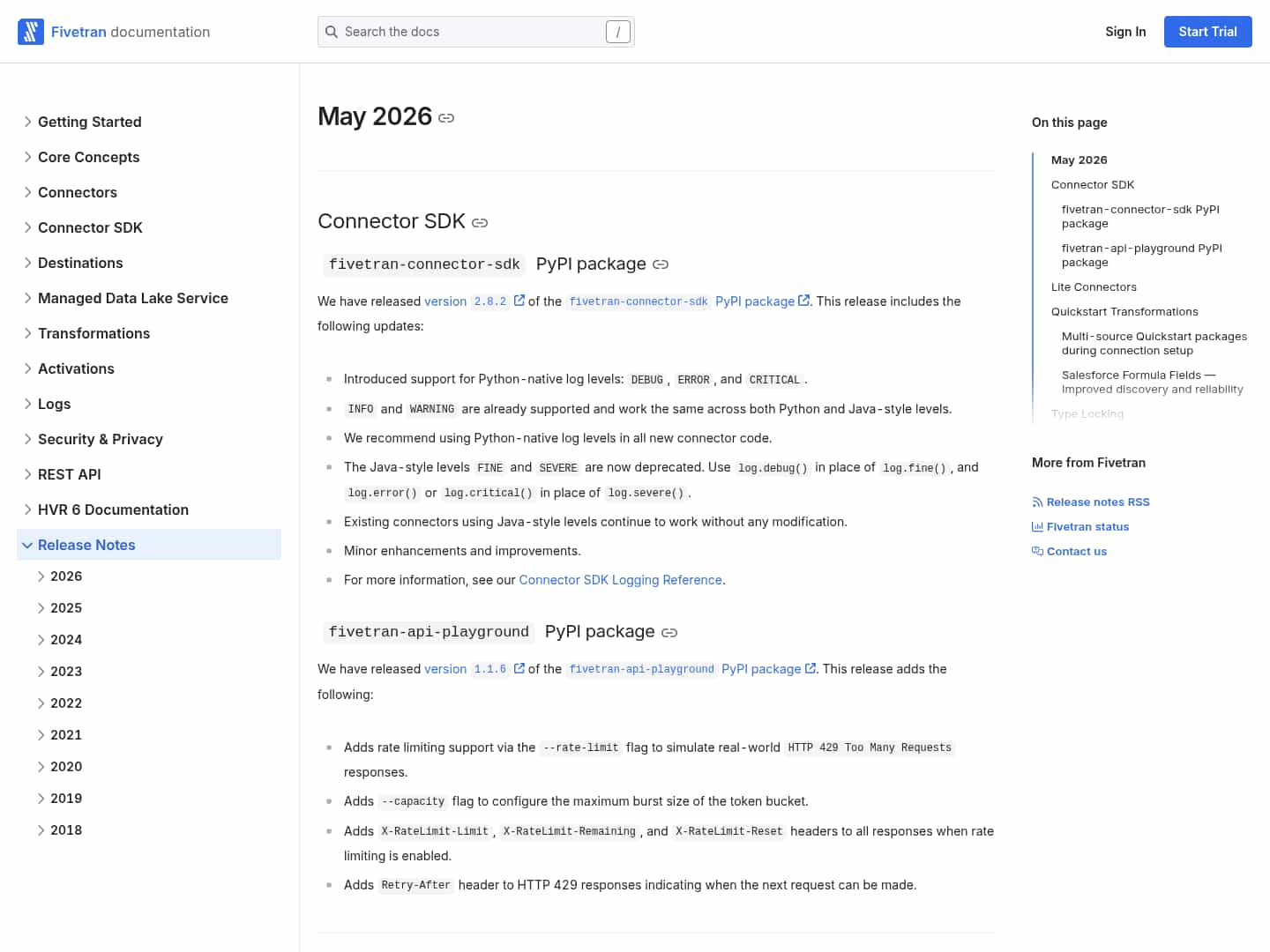Jump to Quickstart Transformations in page outline
Viewport: 1270px width, 952px height.
tap(1124, 312)
